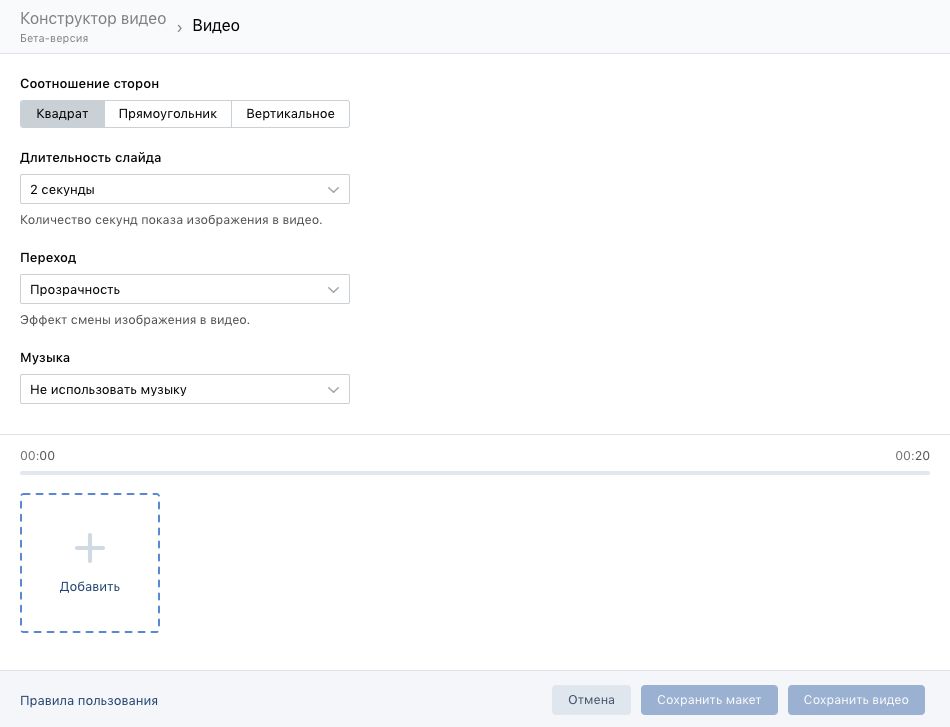Open the Не использовать музыку dropdown
Image resolution: width=950 pixels, height=727 pixels.
click(x=175, y=390)
